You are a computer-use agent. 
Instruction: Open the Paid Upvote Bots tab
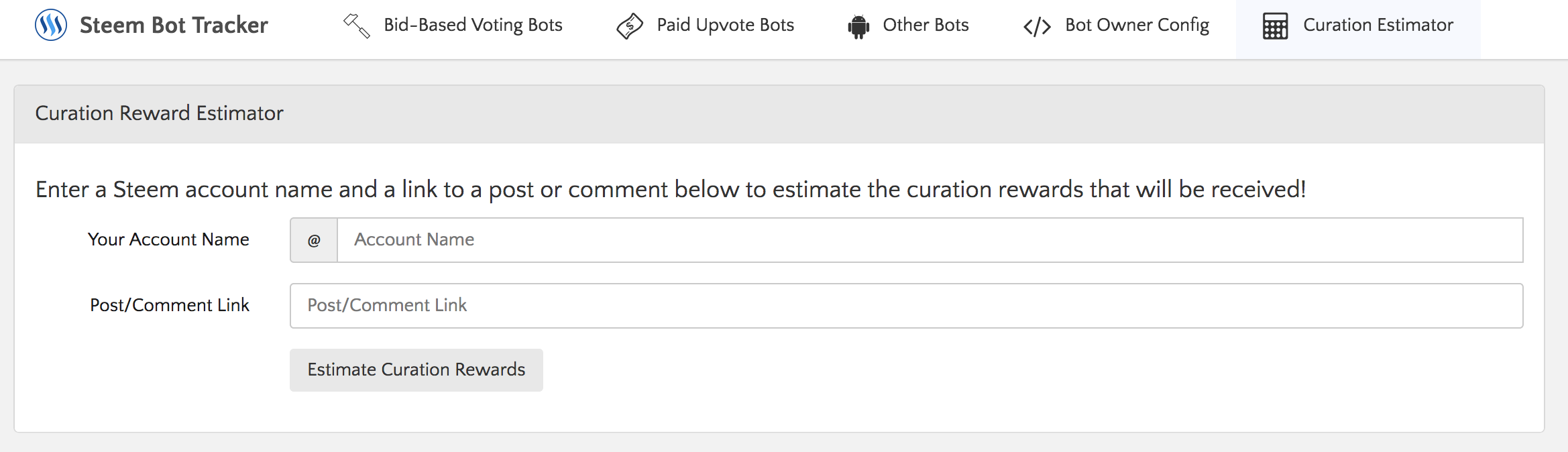click(x=725, y=25)
